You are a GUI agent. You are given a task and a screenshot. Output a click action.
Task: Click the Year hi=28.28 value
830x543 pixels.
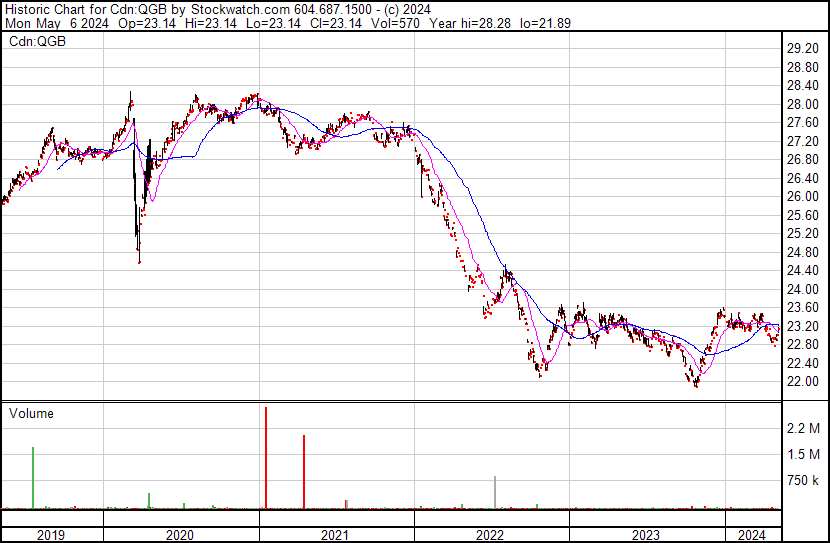pos(470,23)
